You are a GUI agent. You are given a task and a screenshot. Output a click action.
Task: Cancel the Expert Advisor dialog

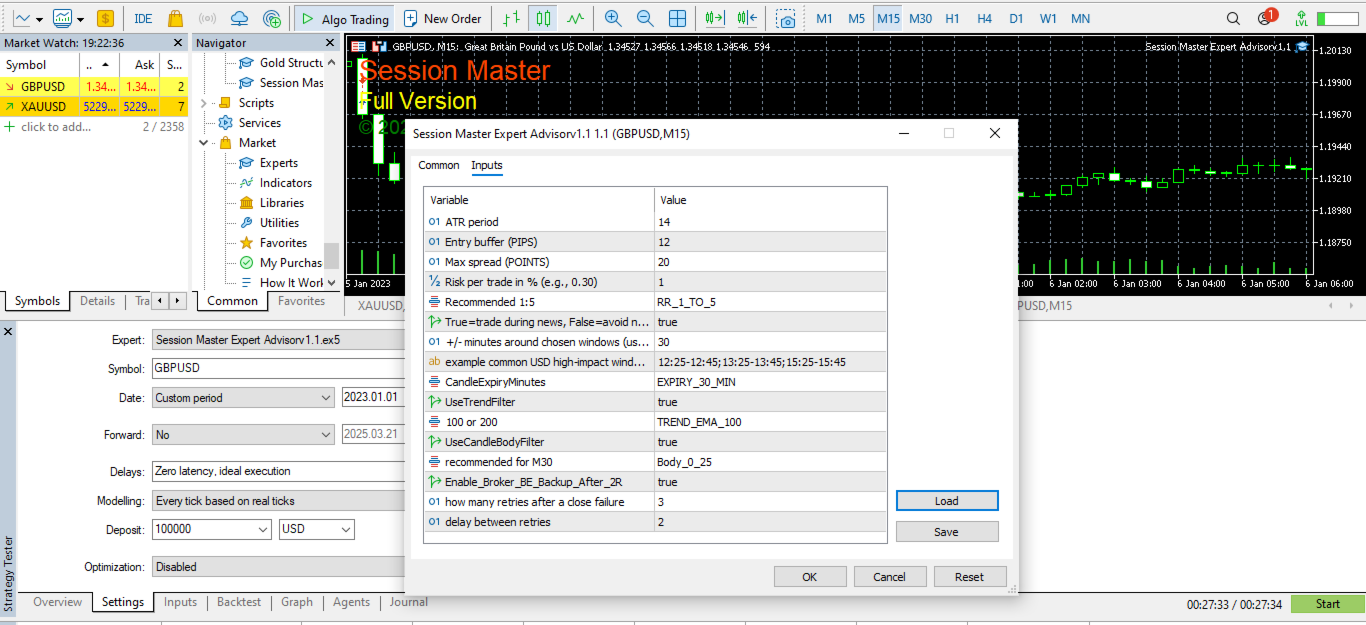point(890,577)
